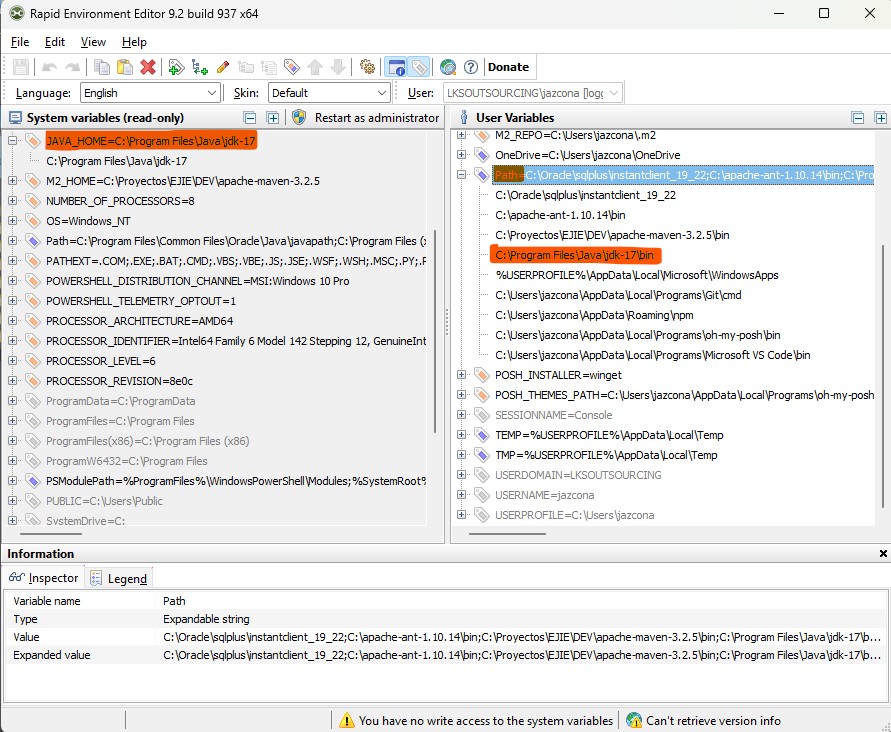Expand the system Path variable node

pyautogui.click(x=12, y=241)
